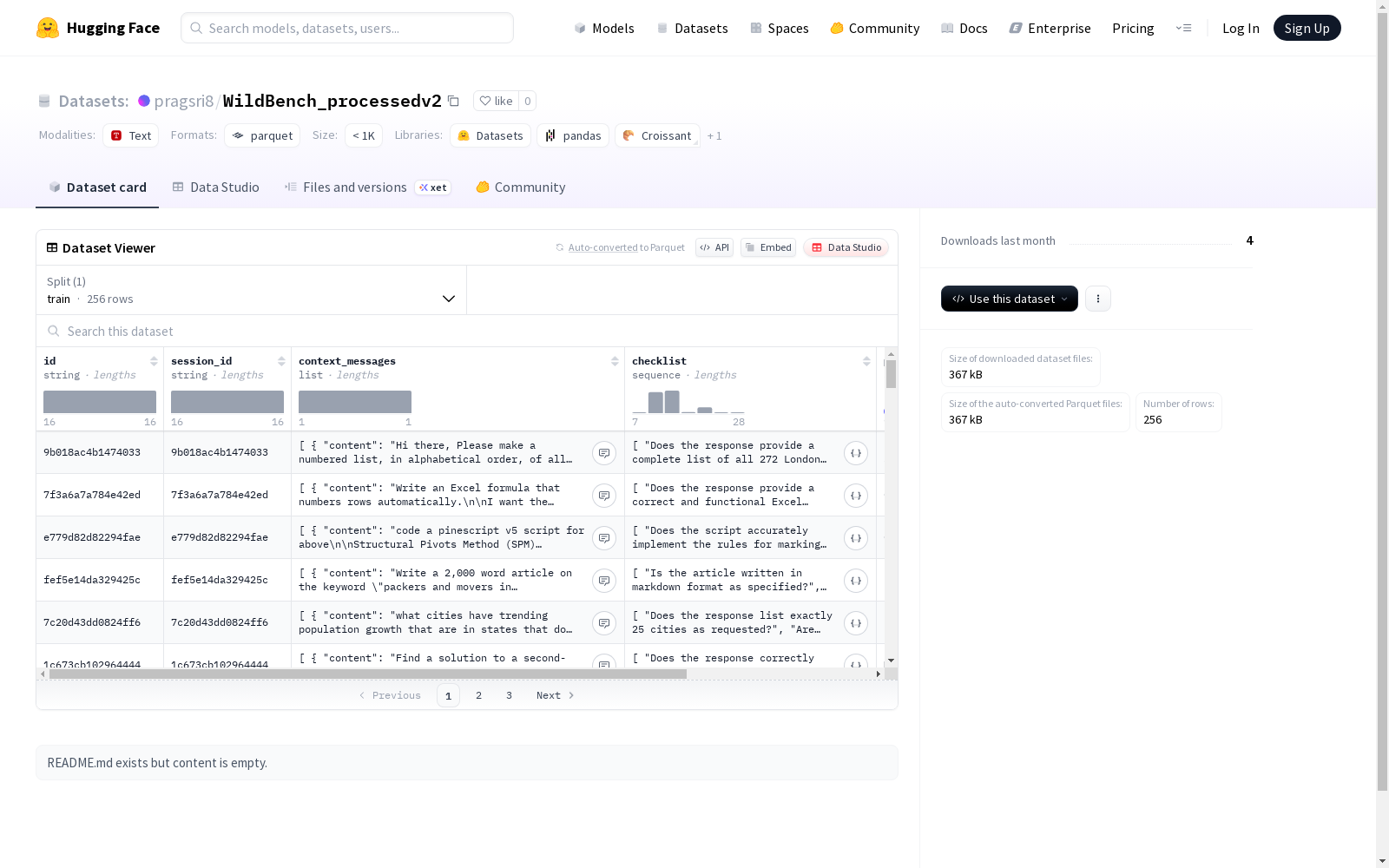Click the Log In link
Screen dimensions: 1389x868
(x=1241, y=28)
